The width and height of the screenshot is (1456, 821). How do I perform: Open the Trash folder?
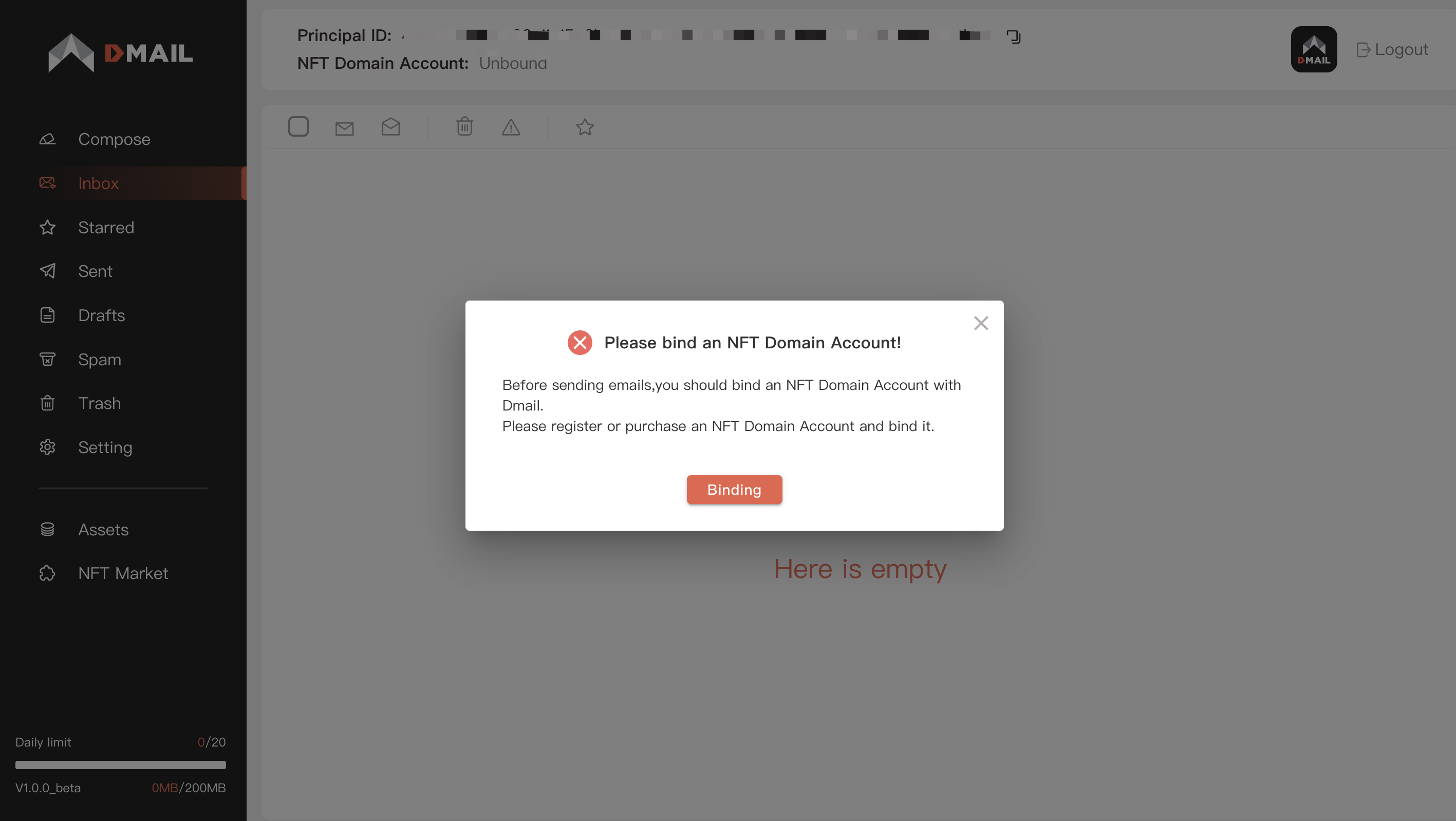[123, 403]
